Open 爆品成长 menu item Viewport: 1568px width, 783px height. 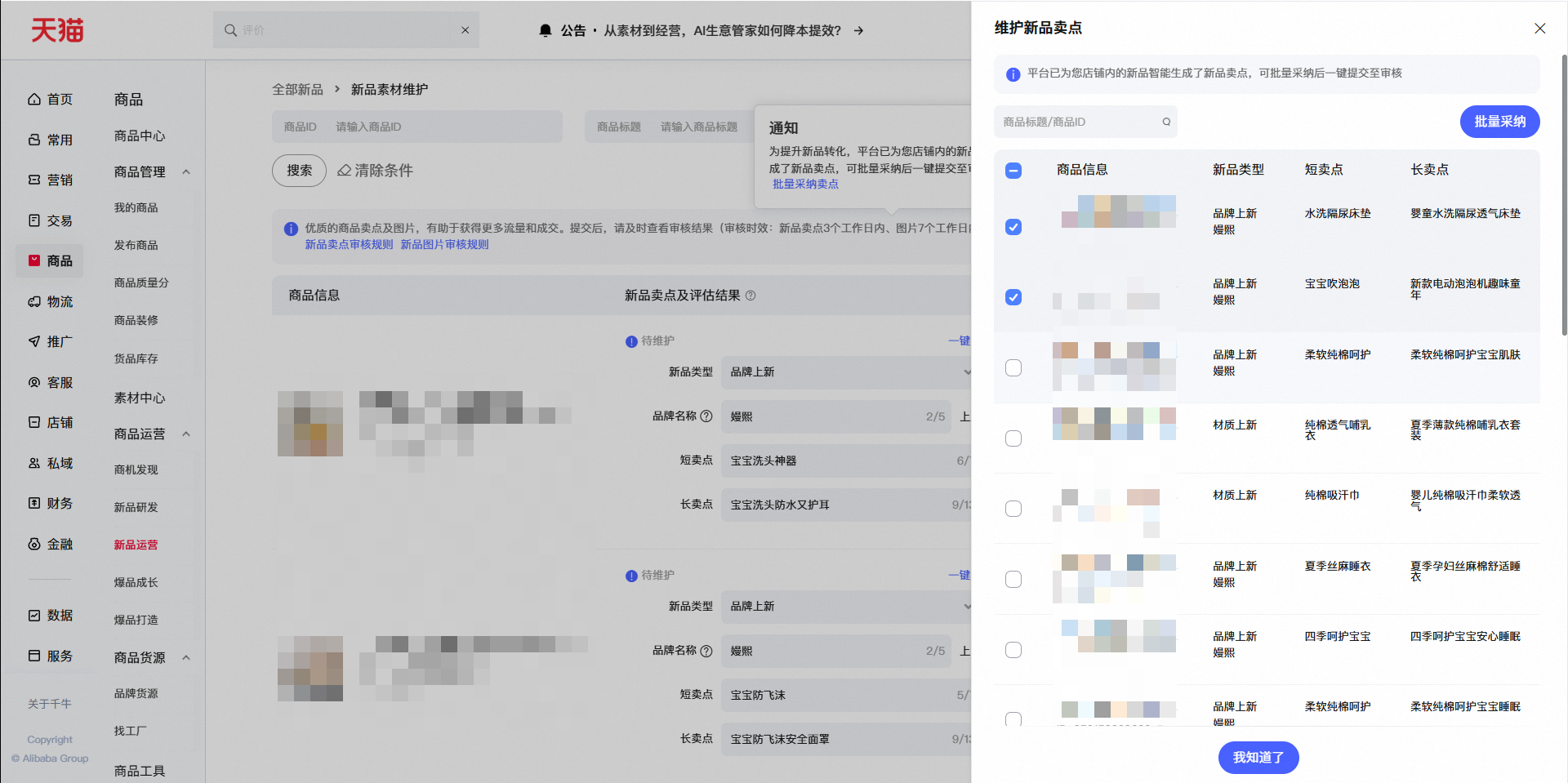[x=136, y=583]
